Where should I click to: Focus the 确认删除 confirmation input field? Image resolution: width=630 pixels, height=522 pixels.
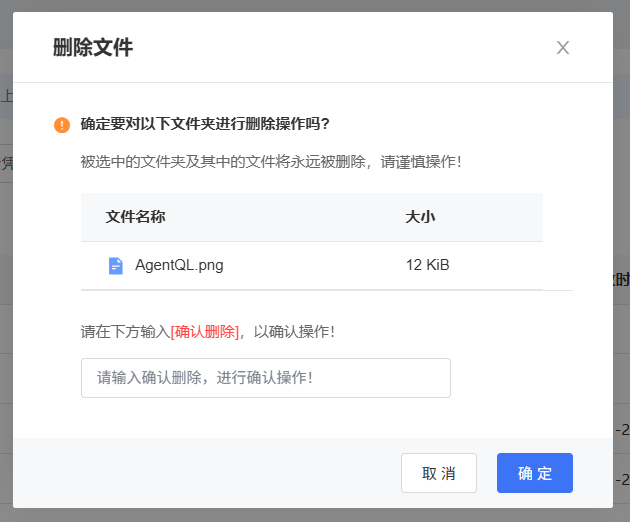click(x=265, y=378)
